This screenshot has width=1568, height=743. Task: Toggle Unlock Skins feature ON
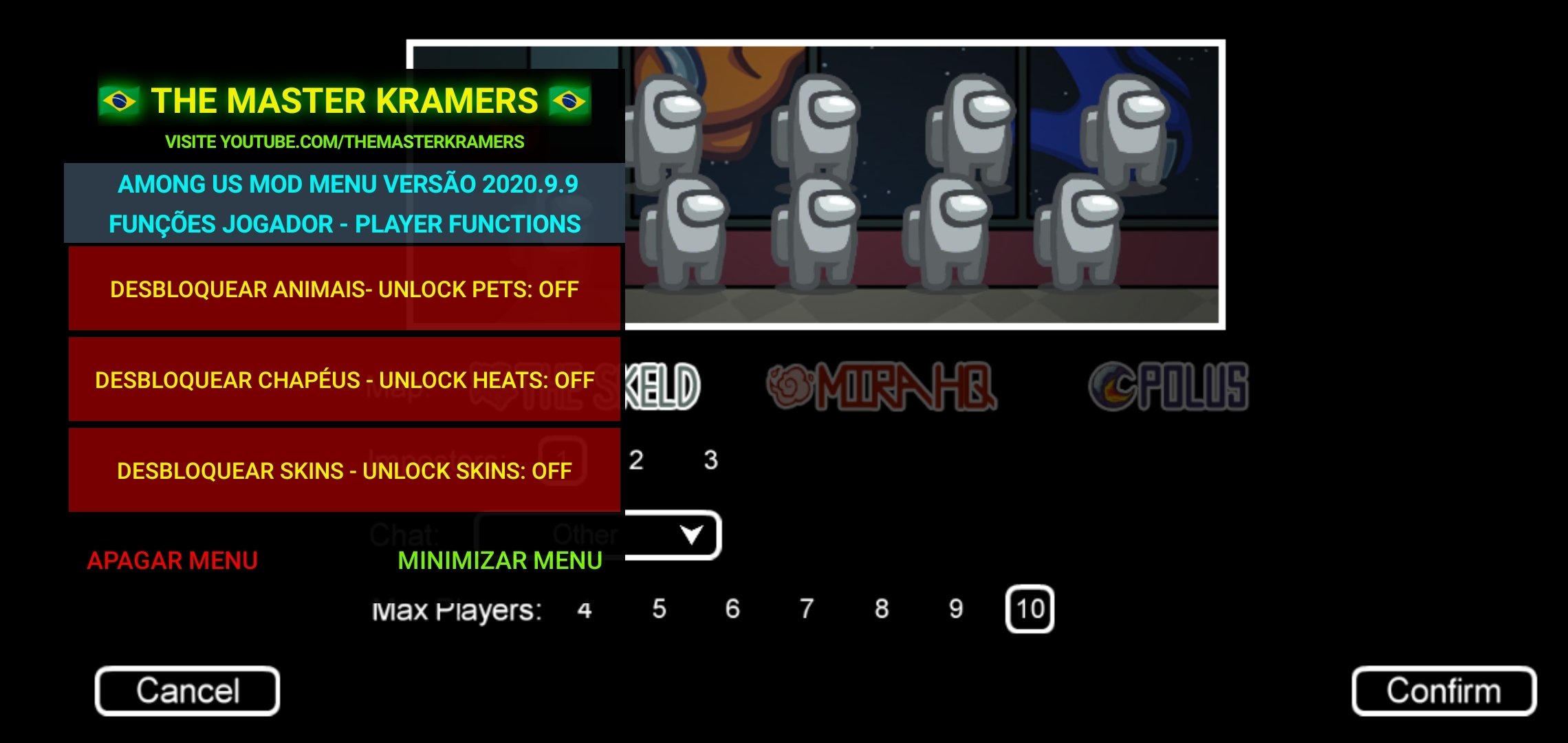tap(344, 470)
